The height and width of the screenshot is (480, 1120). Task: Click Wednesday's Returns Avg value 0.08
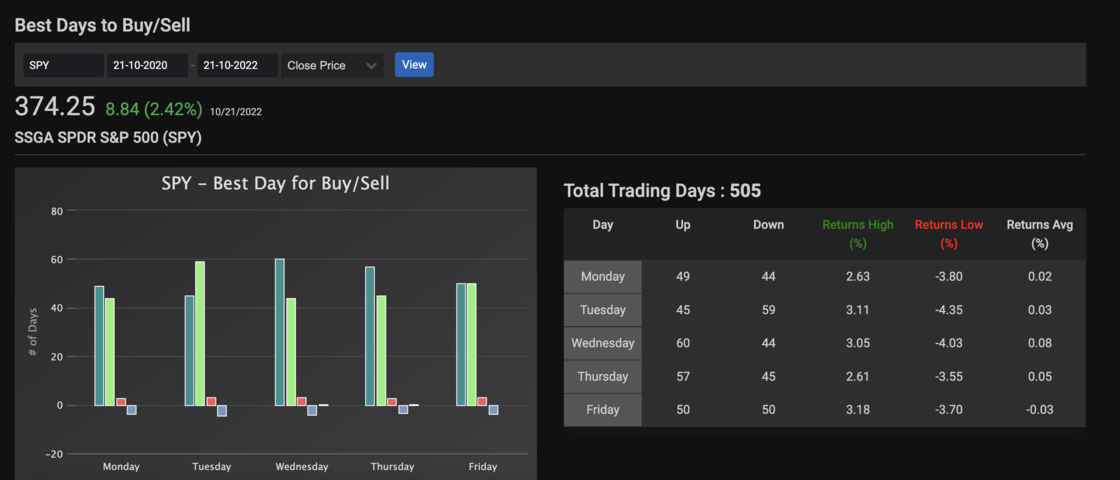pyautogui.click(x=1040, y=343)
